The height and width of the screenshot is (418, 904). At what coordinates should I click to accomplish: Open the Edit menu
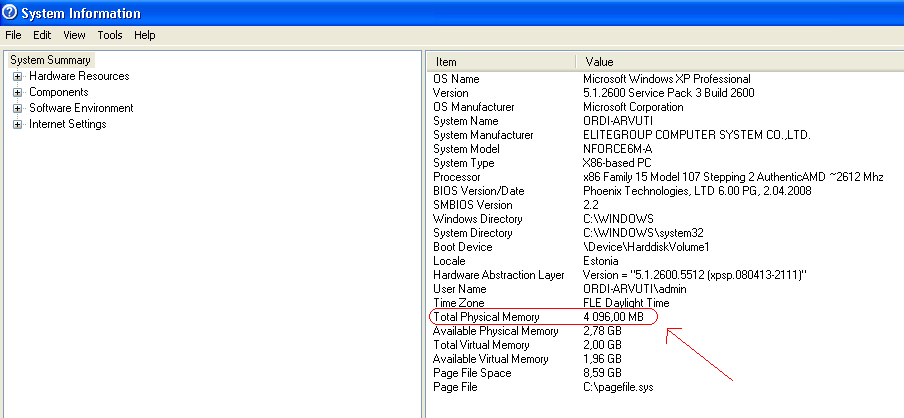click(x=42, y=35)
